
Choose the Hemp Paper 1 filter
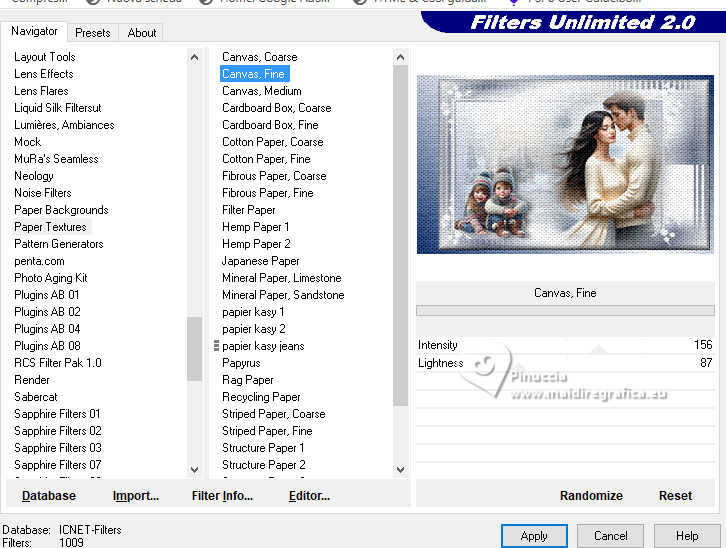coord(256,227)
